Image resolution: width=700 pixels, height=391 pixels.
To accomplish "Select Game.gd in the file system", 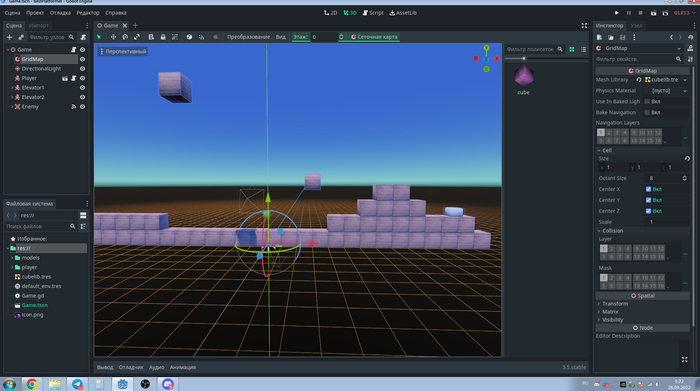I will pos(33,295).
